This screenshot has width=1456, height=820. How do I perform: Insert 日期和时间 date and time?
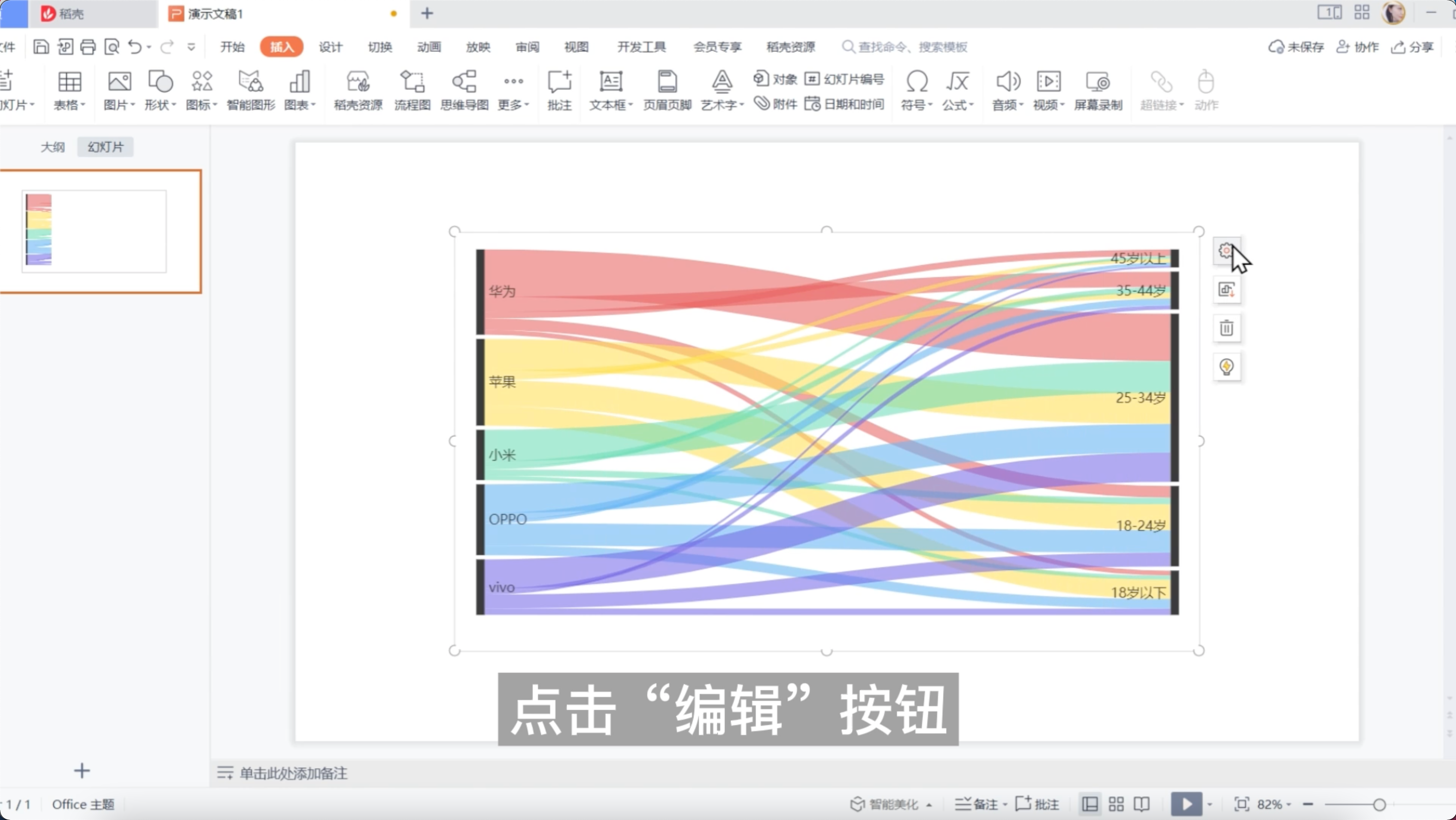pyautogui.click(x=844, y=103)
